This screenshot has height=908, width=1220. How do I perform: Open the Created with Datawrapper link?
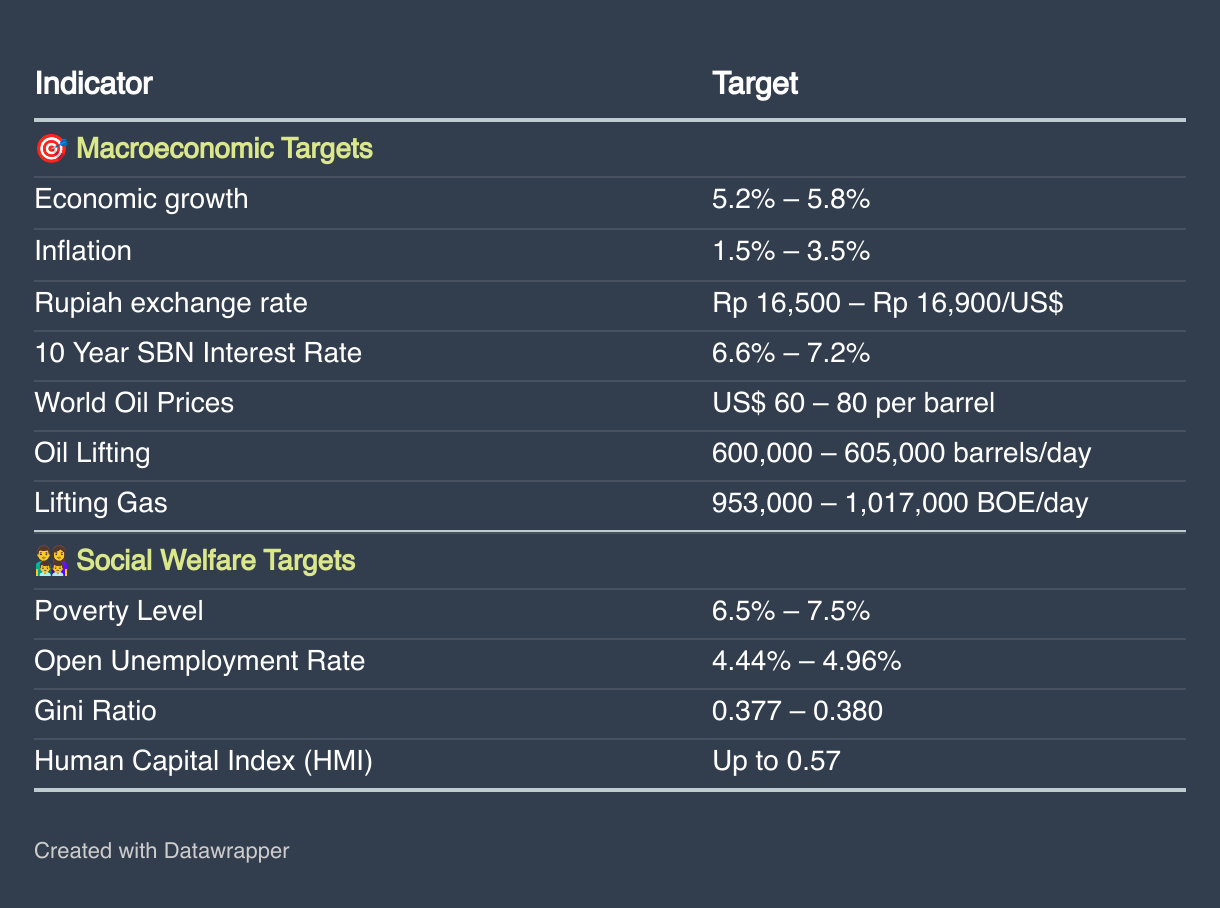(161, 851)
